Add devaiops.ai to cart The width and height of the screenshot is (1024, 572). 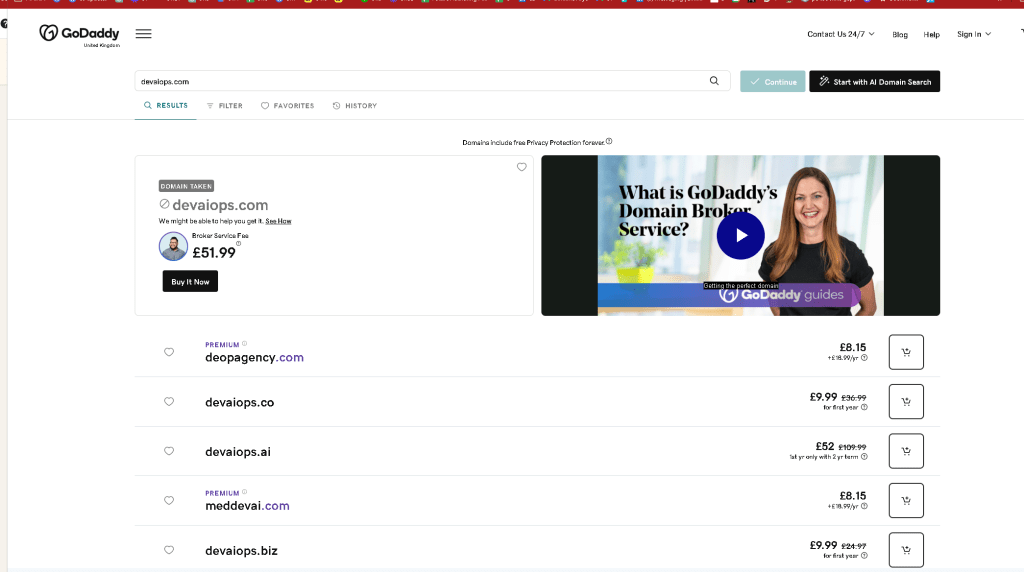[906, 451]
